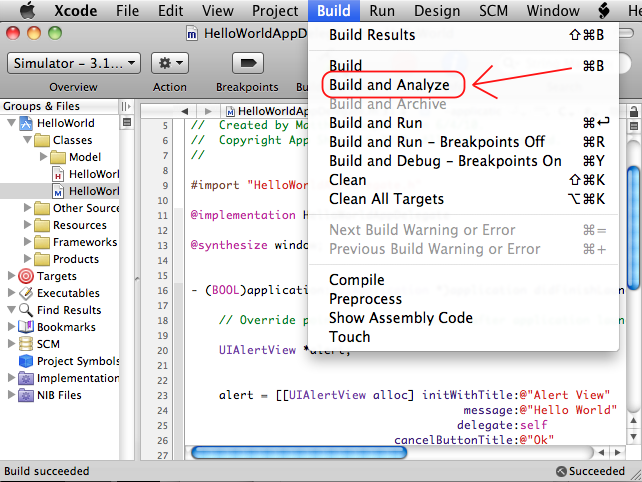Select the Bookmarks book icon
Screen dimensions: 642x482
pos(26,327)
